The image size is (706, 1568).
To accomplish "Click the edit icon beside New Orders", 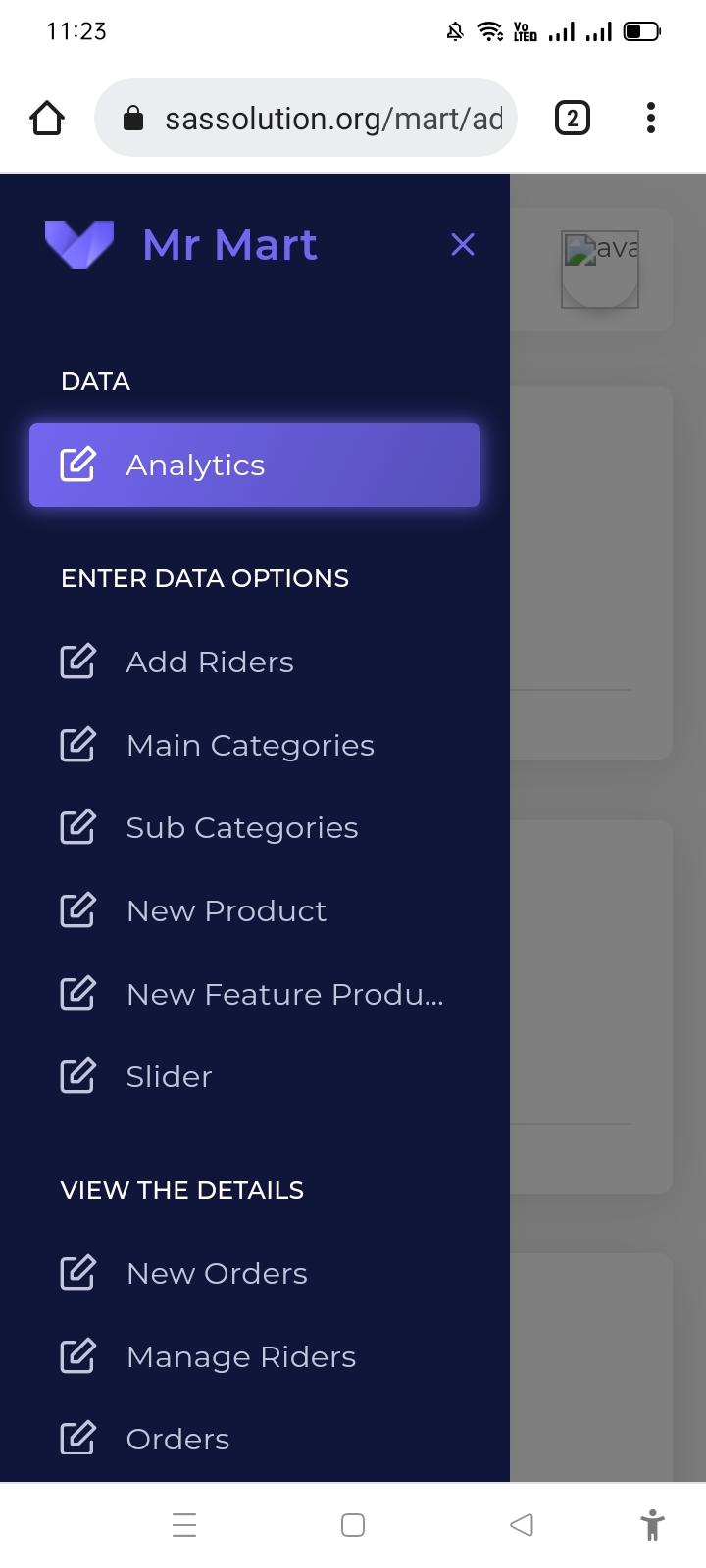I will coord(77,1273).
